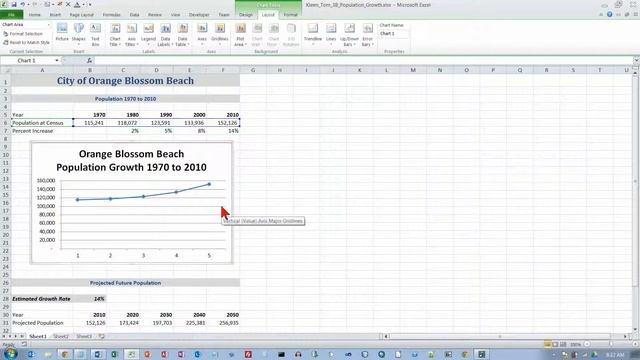Open the Data Table menu
Viewport: 640px width, 360px height.
point(182,34)
